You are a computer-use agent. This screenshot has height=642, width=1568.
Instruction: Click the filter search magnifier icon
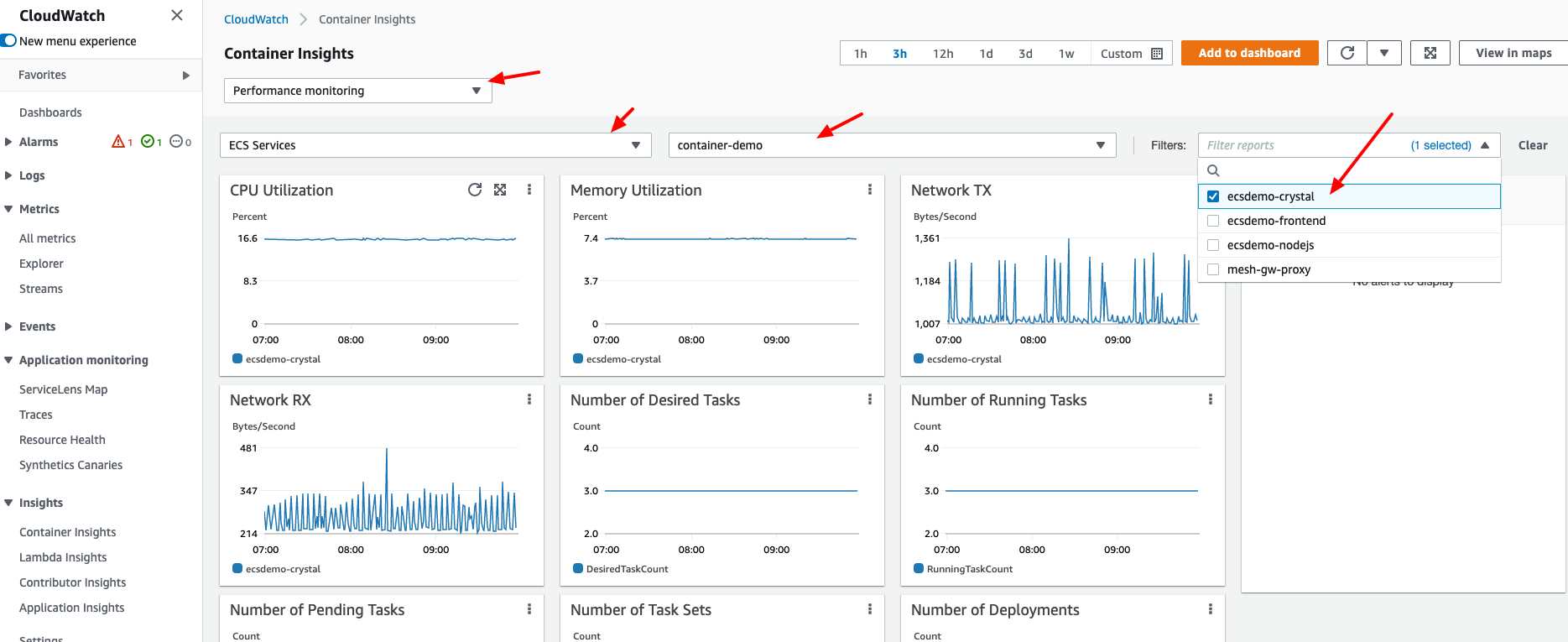[1213, 170]
